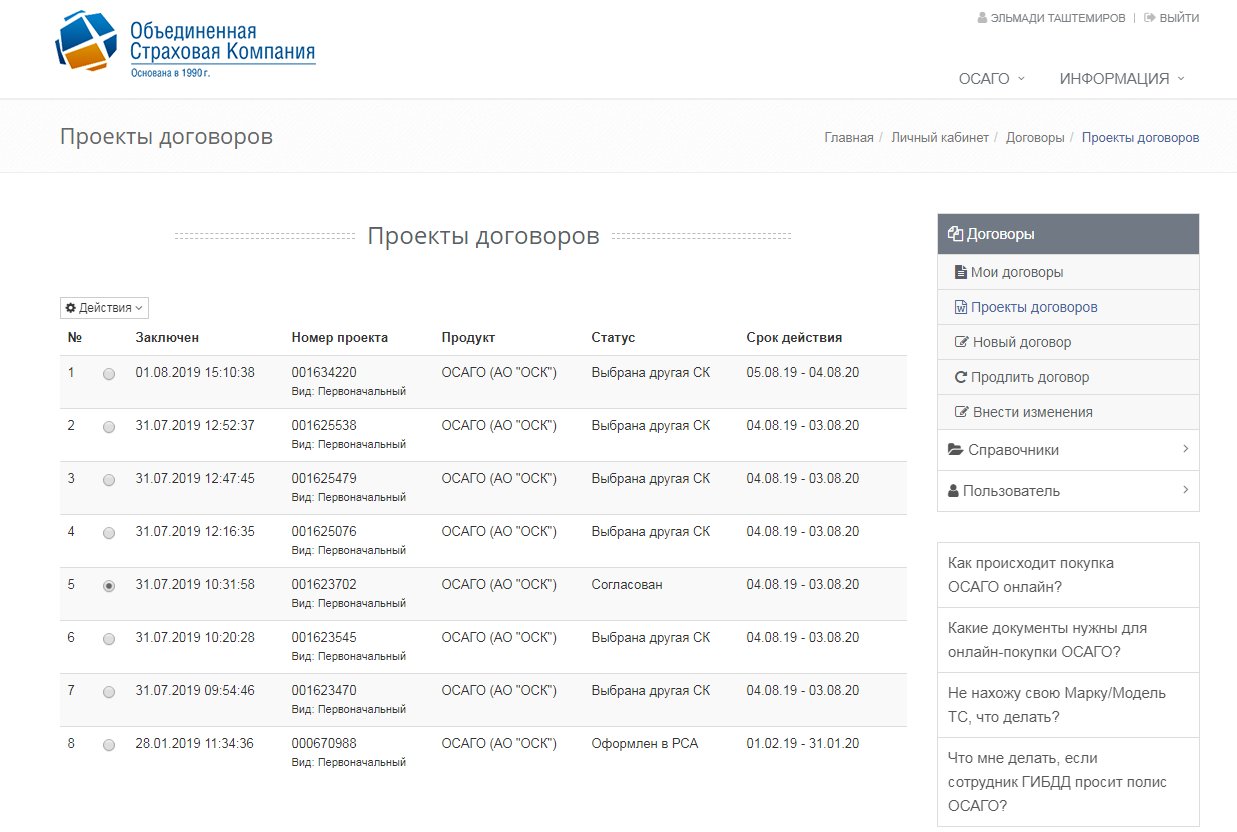
Task: Click the Договоры panel header icon
Action: (x=955, y=234)
